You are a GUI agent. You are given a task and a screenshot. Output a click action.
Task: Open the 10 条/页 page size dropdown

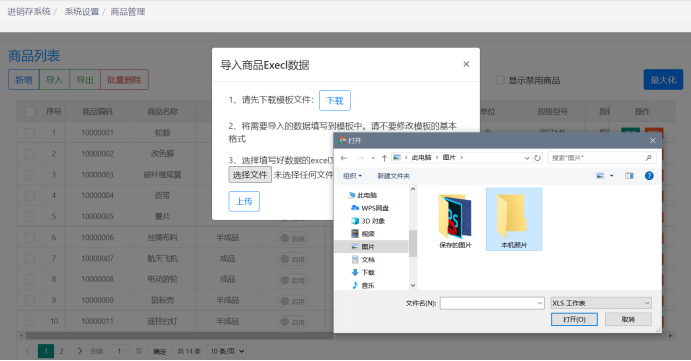[x=227, y=351]
